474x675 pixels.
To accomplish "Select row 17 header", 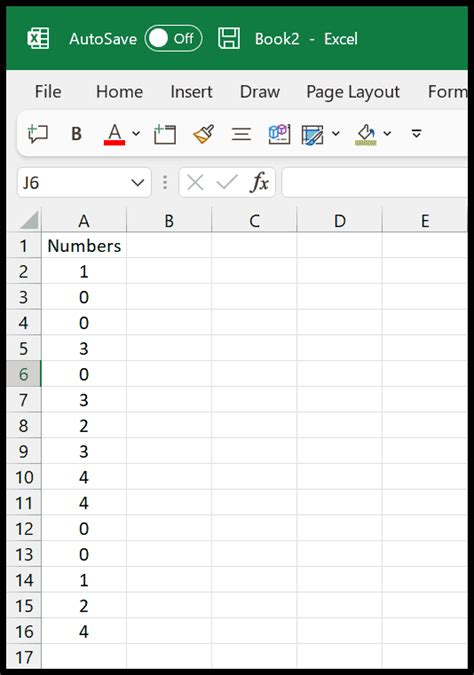I will (x=24, y=657).
